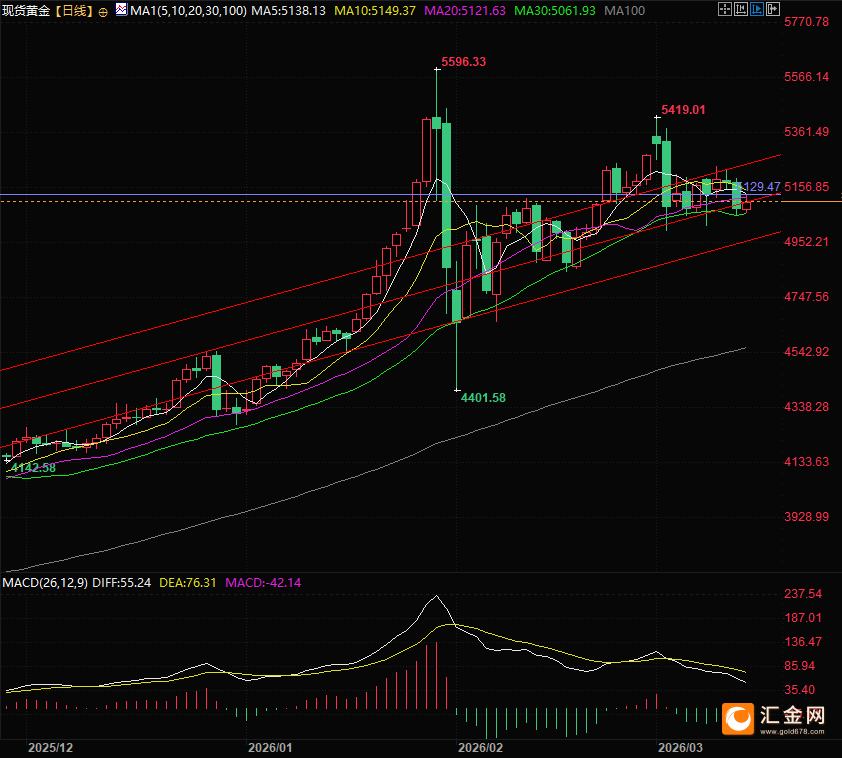Click the green MA30:5061.93 value
The height and width of the screenshot is (758, 842).
[x=555, y=11]
